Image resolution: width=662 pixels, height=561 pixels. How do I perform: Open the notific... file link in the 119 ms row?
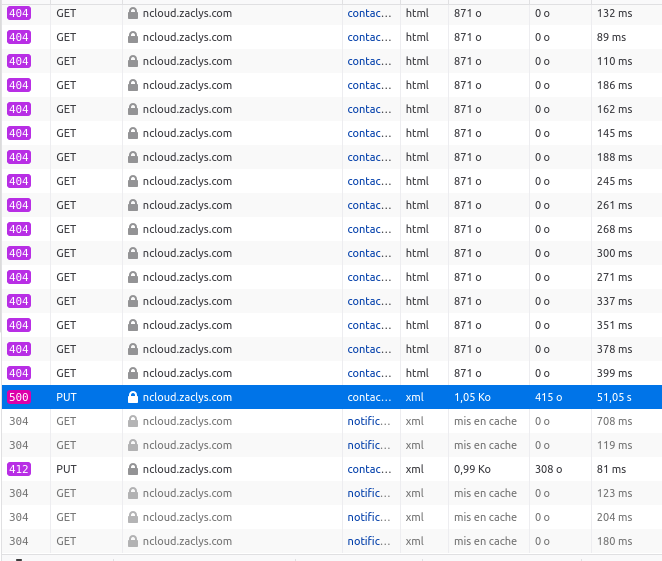point(369,445)
